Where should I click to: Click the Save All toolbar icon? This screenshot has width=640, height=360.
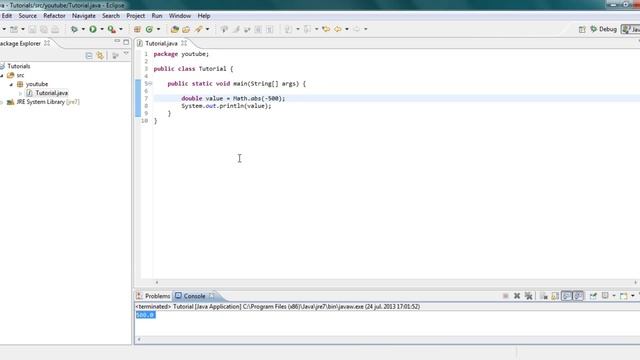pyautogui.click(x=43, y=29)
